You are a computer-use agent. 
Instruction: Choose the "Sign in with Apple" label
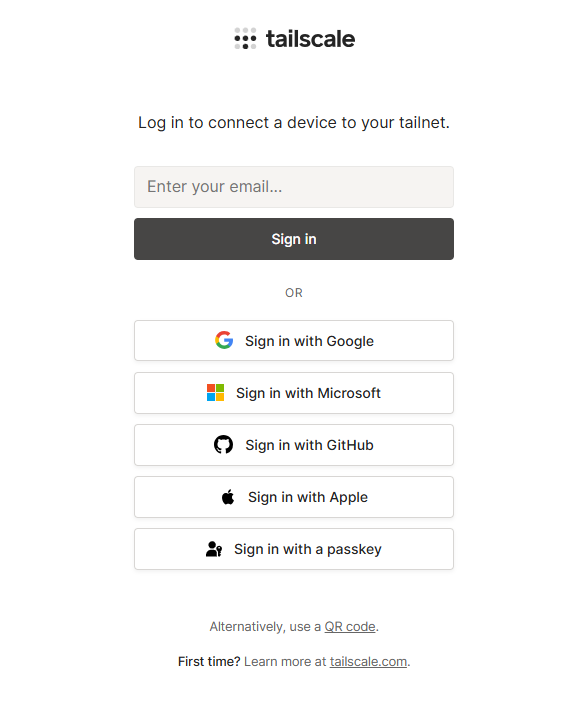(308, 497)
